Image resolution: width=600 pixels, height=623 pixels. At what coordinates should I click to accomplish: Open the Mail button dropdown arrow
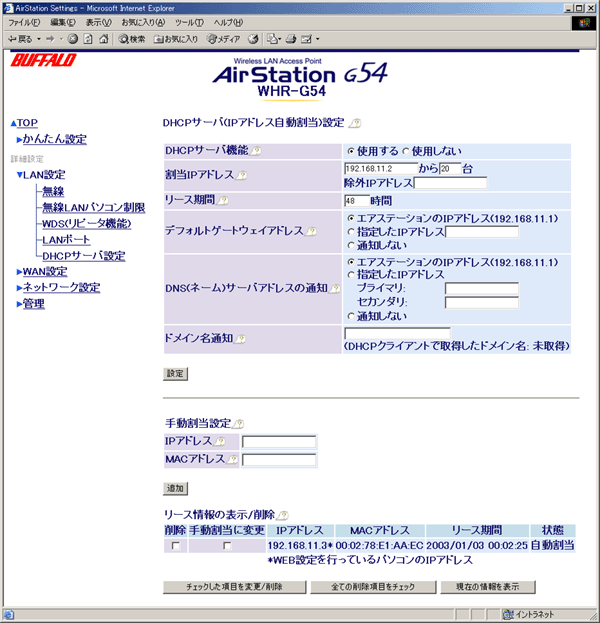tap(280, 39)
